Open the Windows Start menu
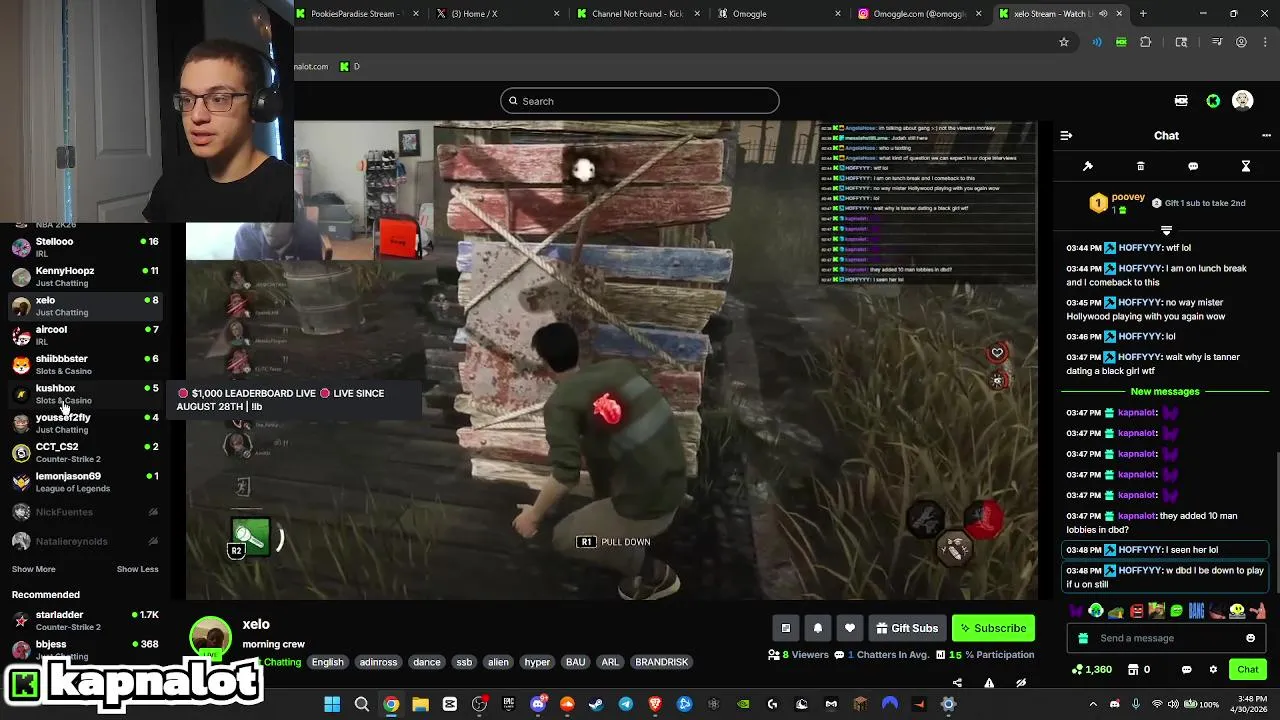This screenshot has height=720, width=1280. click(x=332, y=704)
